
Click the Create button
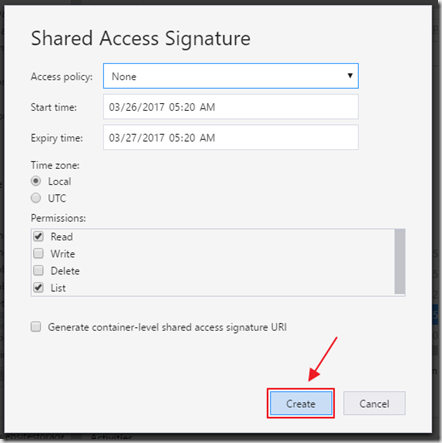(x=301, y=403)
